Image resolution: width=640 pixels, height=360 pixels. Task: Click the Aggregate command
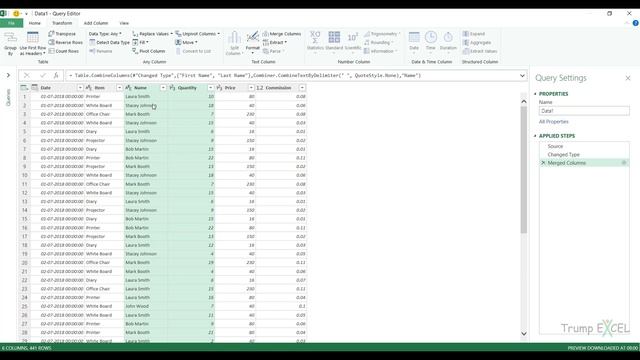477,42
